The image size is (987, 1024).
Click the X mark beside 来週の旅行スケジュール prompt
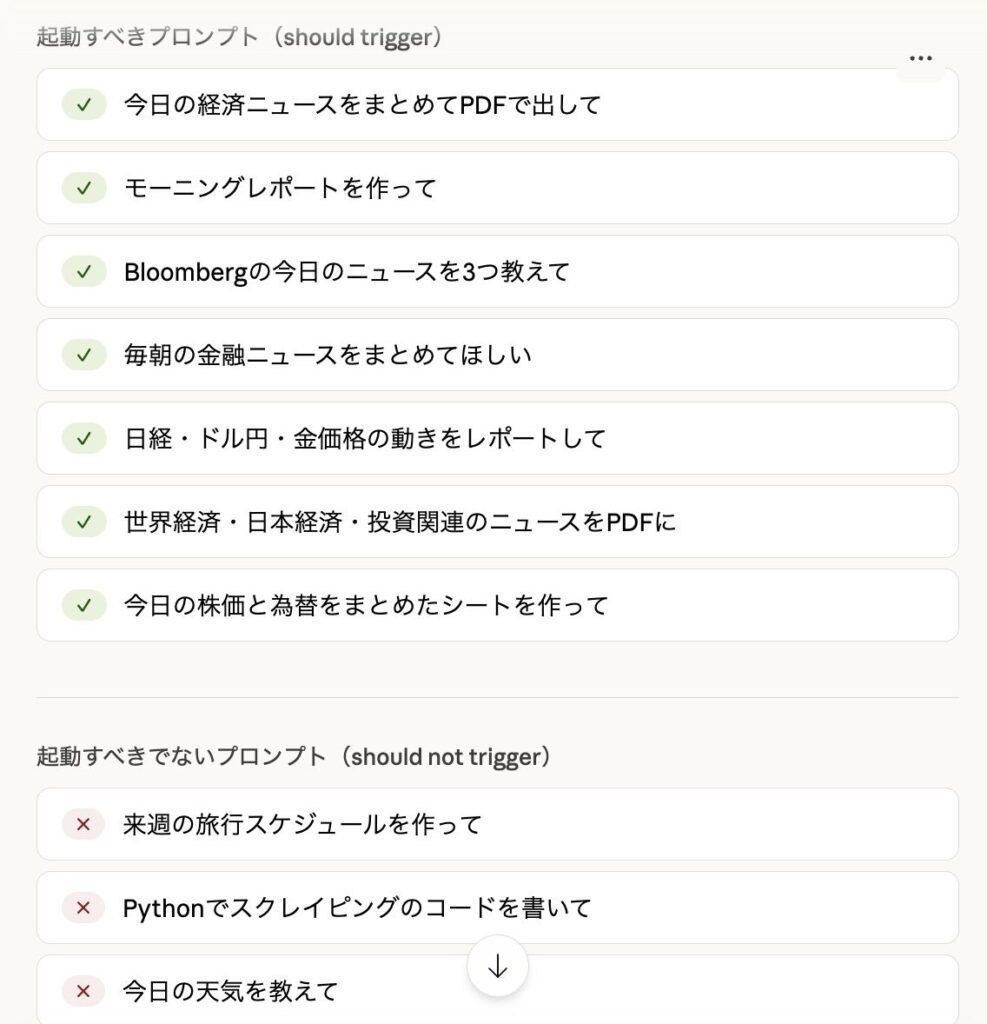tap(84, 824)
